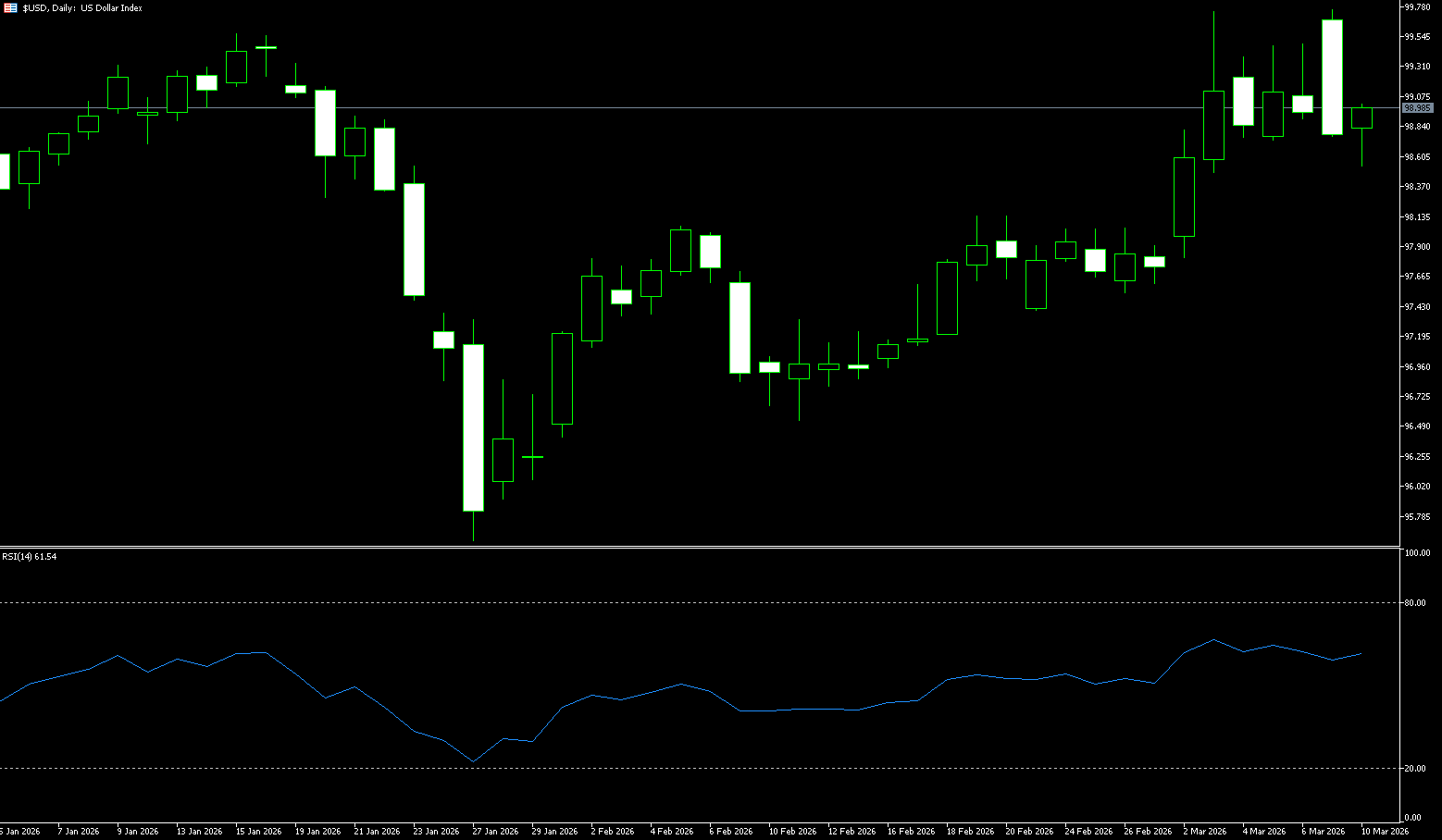Image resolution: width=1442 pixels, height=840 pixels.
Task: Click the 95.785 price scale label
Action: 1417,516
